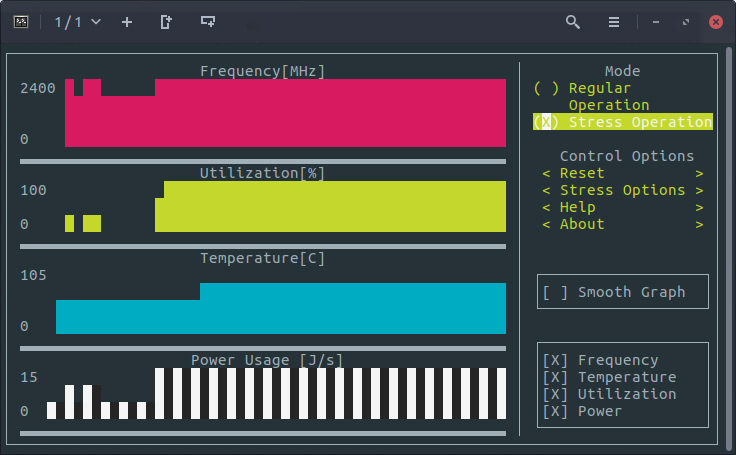This screenshot has width=736, height=455.
Task: Toggle the Temperature graph checkbox
Action: (x=555, y=377)
